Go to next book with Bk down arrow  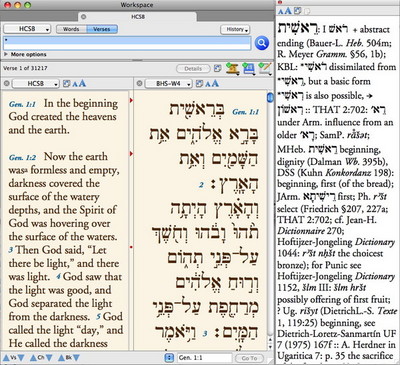76,358
